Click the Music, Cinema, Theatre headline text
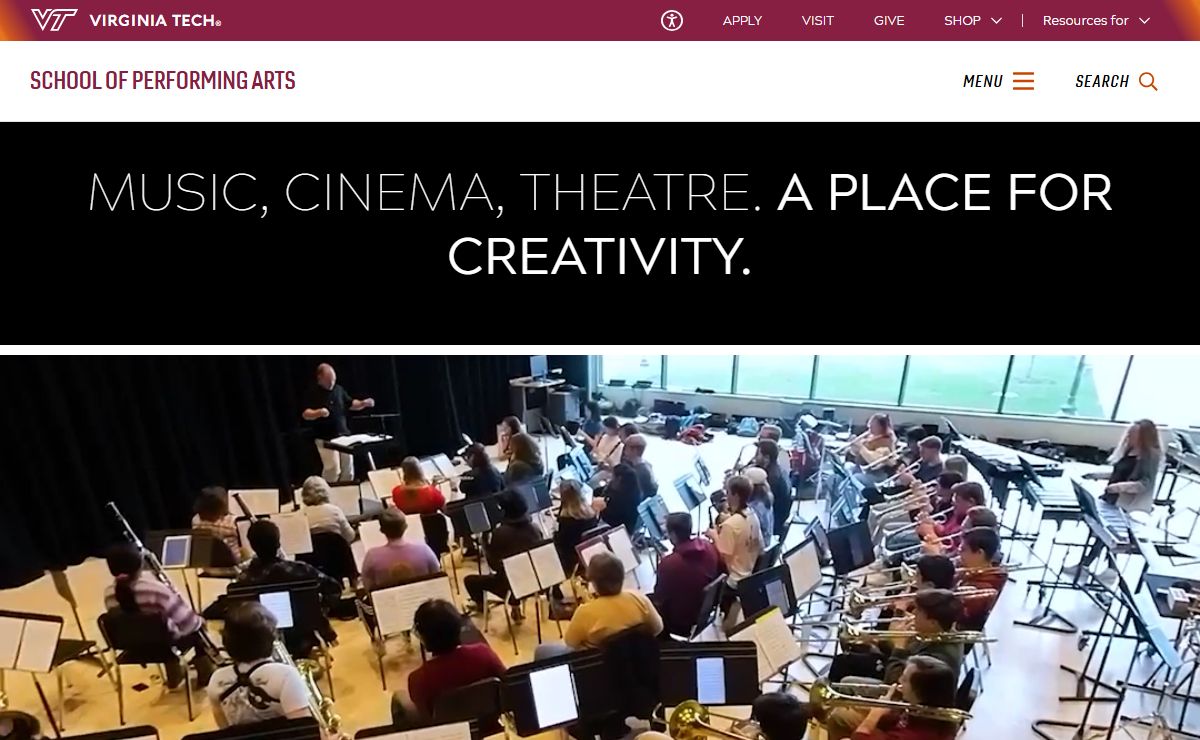 point(424,192)
